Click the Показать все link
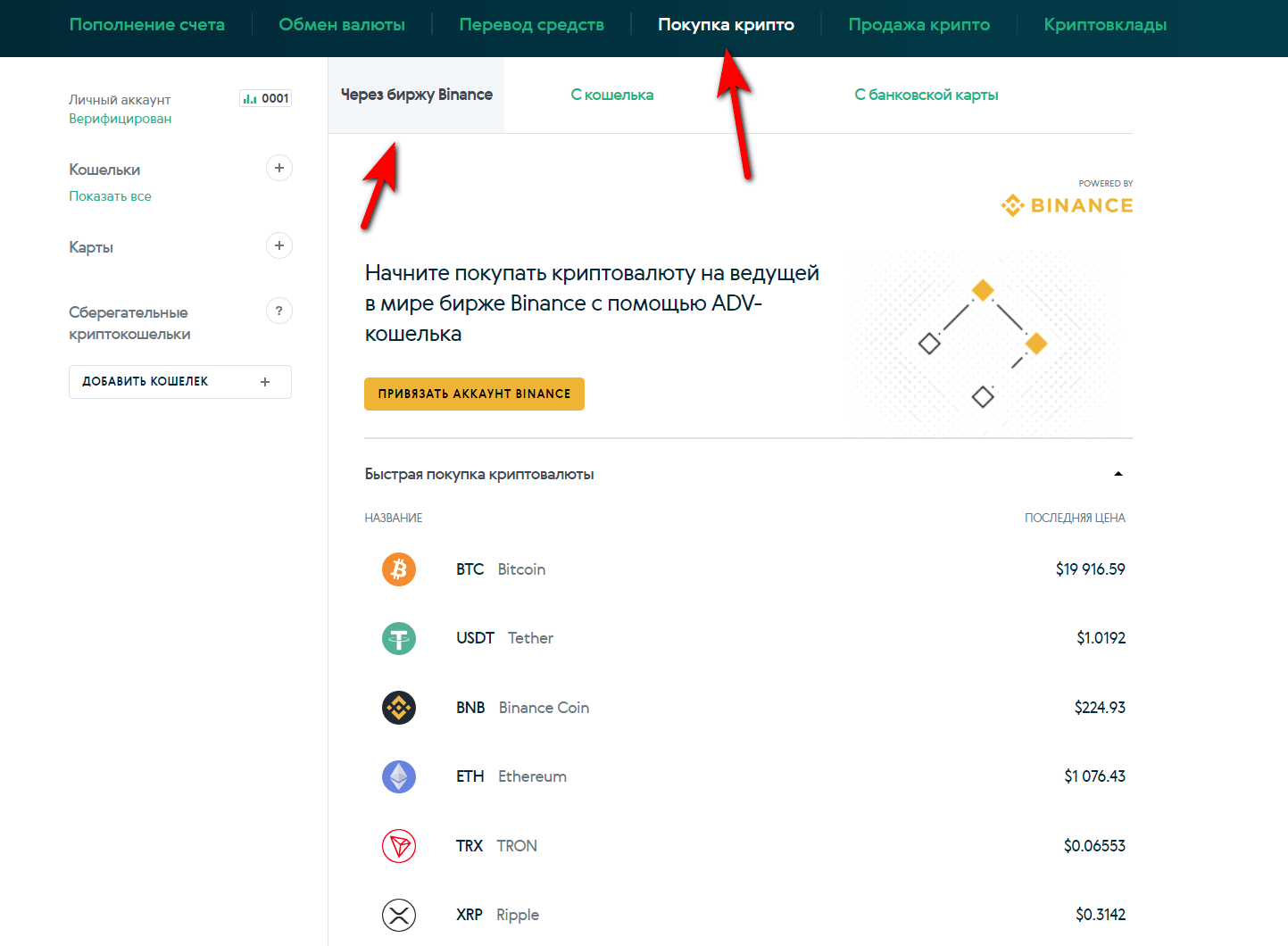Viewport: 1288px width, 946px height. click(x=111, y=196)
